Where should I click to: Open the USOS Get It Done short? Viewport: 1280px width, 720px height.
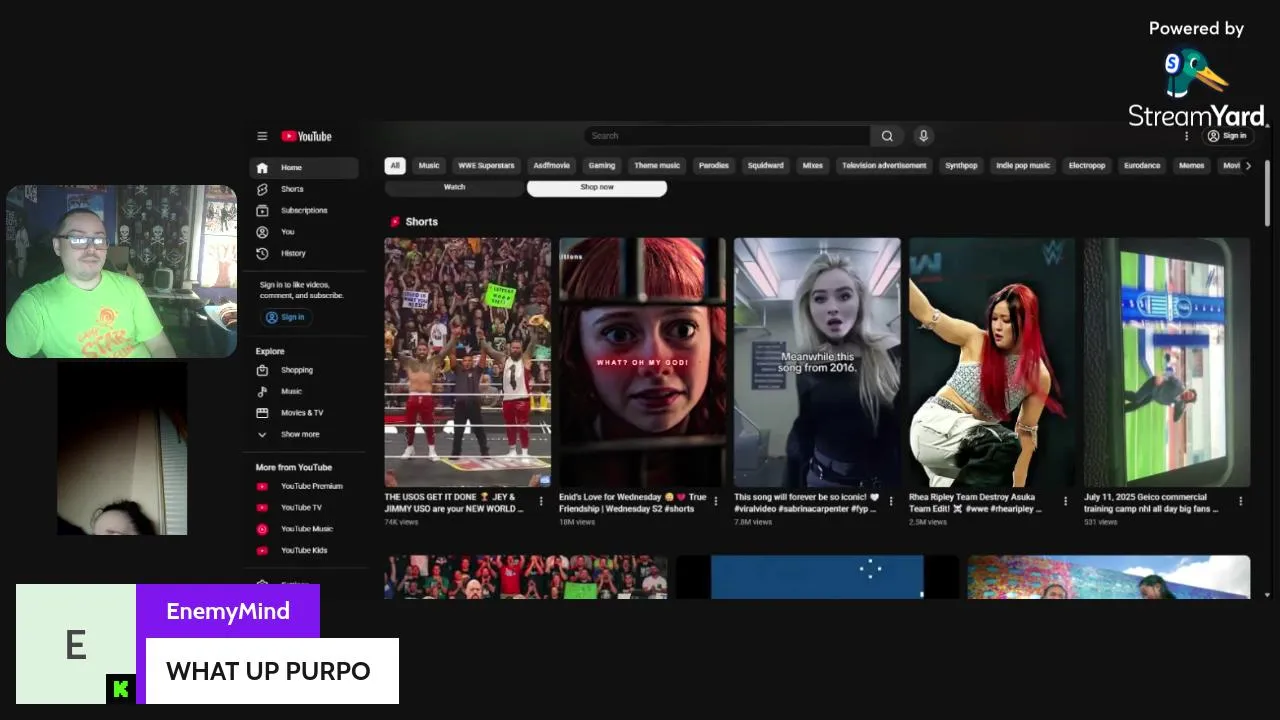tap(467, 362)
